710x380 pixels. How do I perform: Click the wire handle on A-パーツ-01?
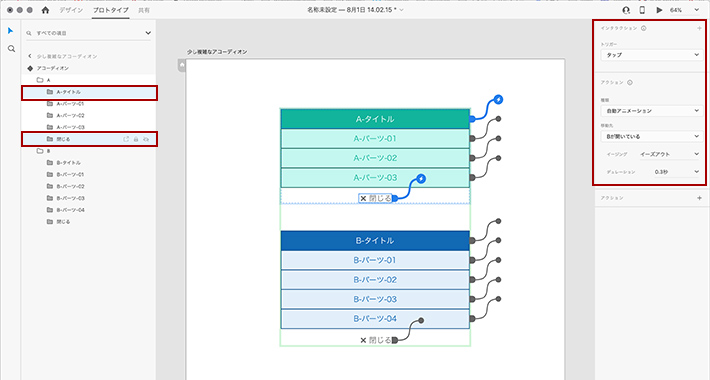pyautogui.click(x=472, y=139)
